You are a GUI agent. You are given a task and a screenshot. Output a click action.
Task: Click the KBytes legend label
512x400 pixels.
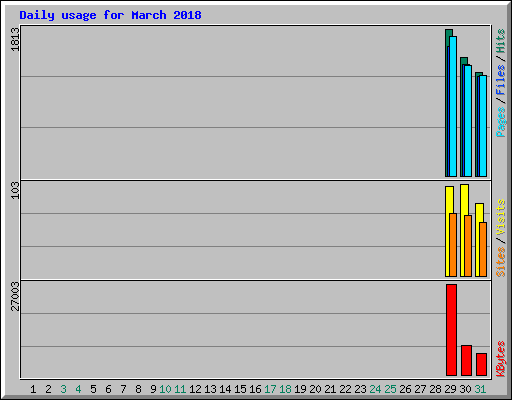(501, 359)
